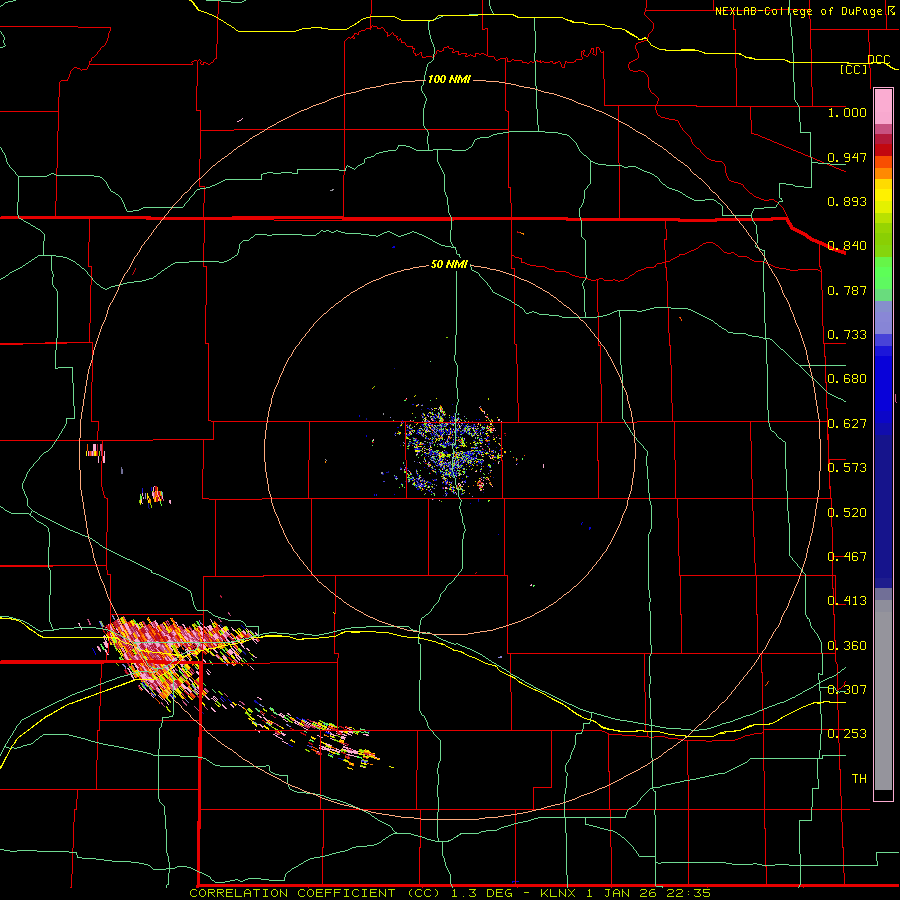900x900 pixels.
Task: Click the gray segment of the color bar
Action: pos(883,695)
